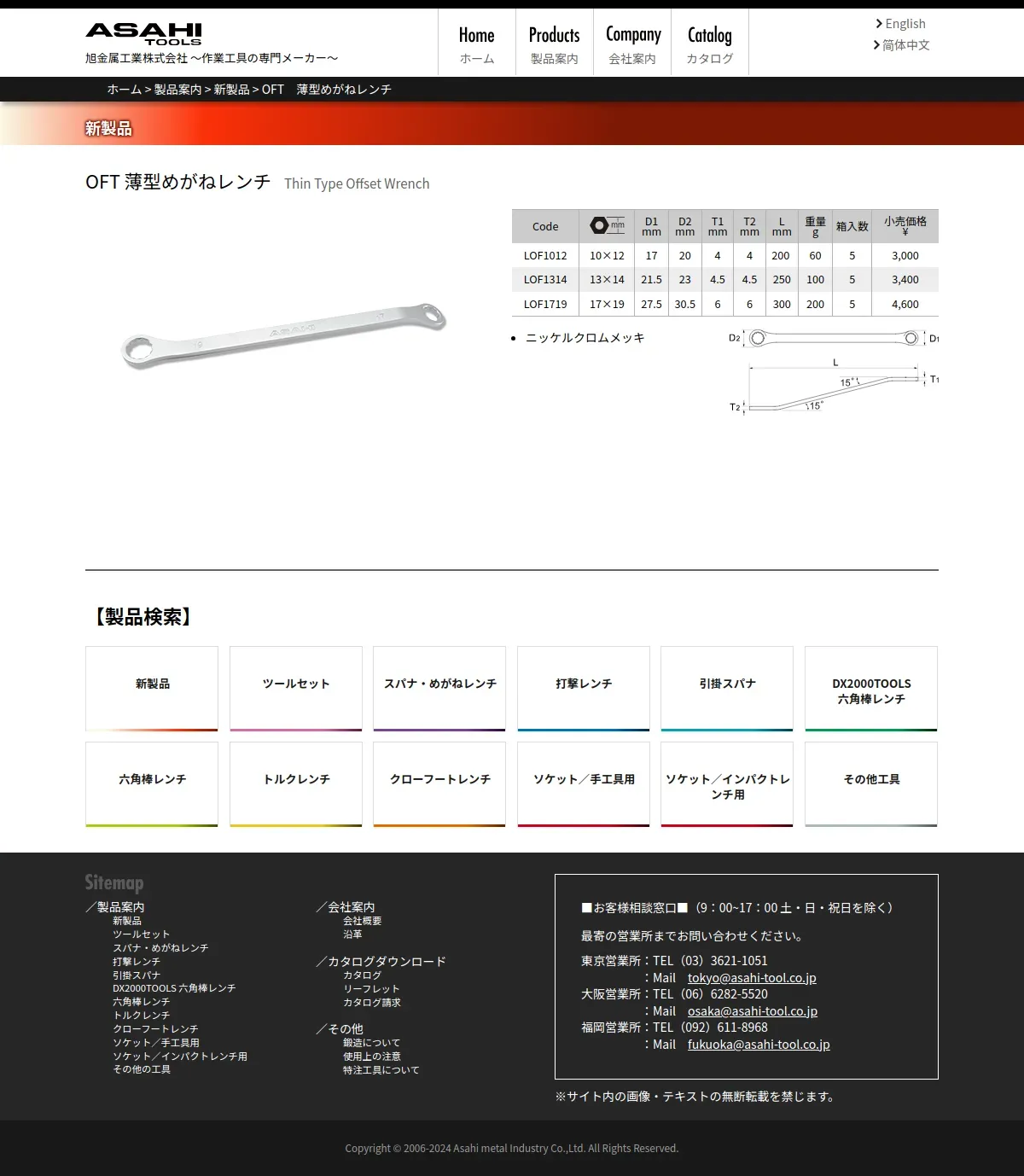The image size is (1024, 1176).
Task: Select the LOF1314 code cell
Action: [x=545, y=280]
